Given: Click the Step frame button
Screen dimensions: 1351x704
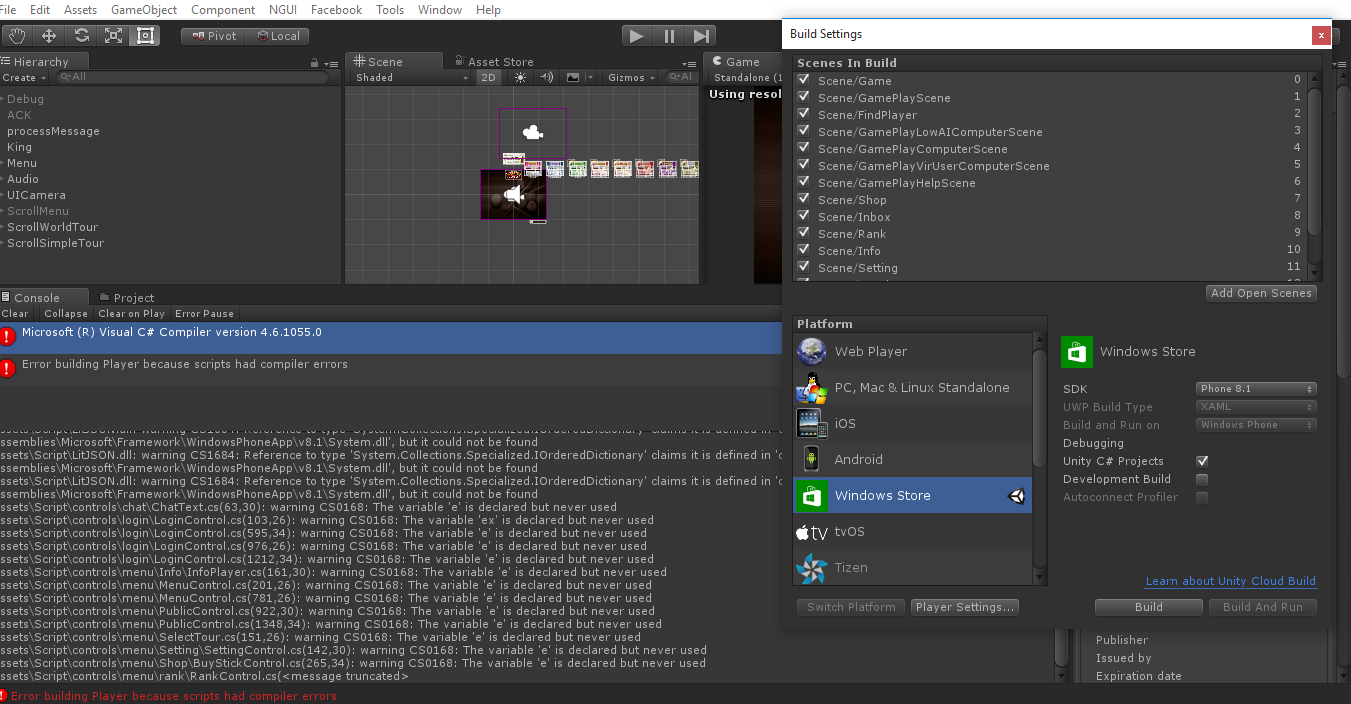Looking at the screenshot, I should [703, 36].
